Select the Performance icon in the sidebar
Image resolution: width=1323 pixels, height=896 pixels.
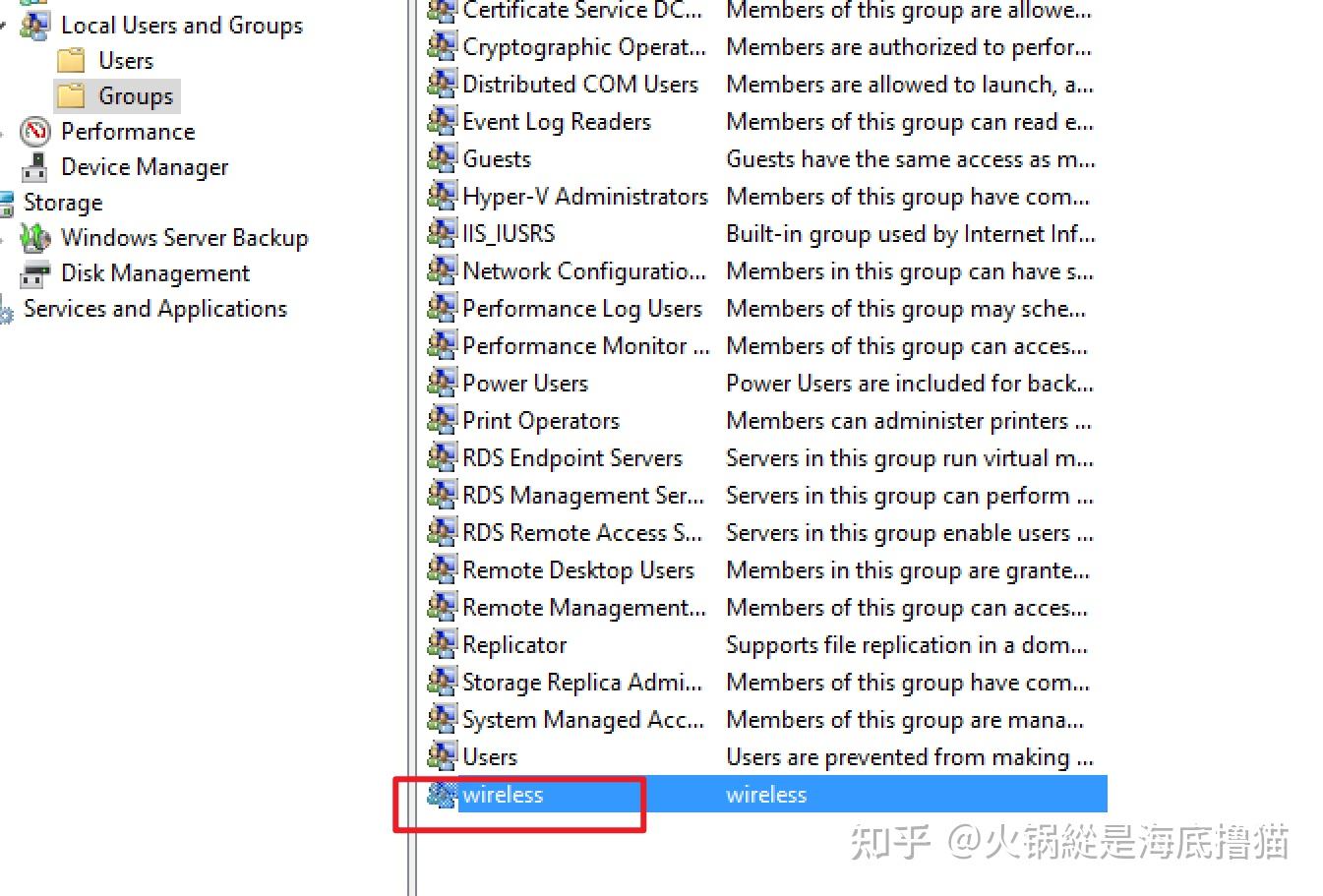35,131
